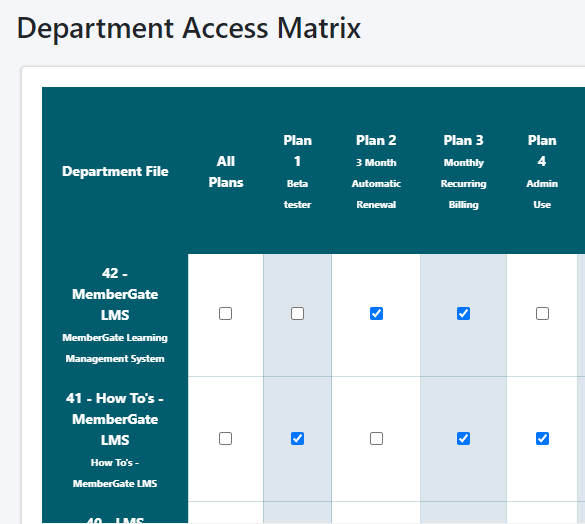585x524 pixels.
Task: Uncheck Plan 3 for 42 - MemberGate LMS
Action: (463, 314)
